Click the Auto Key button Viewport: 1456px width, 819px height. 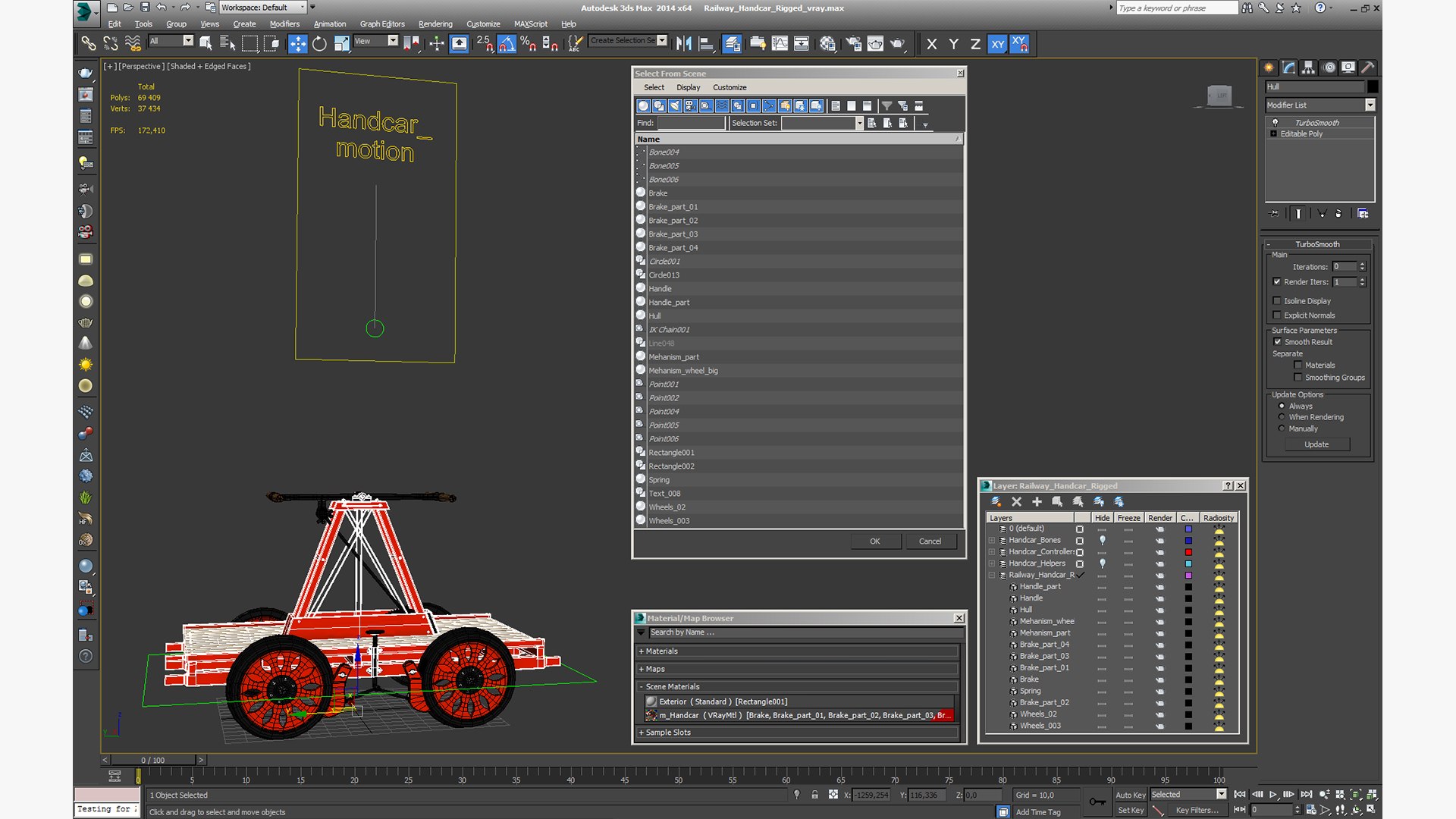[1130, 795]
